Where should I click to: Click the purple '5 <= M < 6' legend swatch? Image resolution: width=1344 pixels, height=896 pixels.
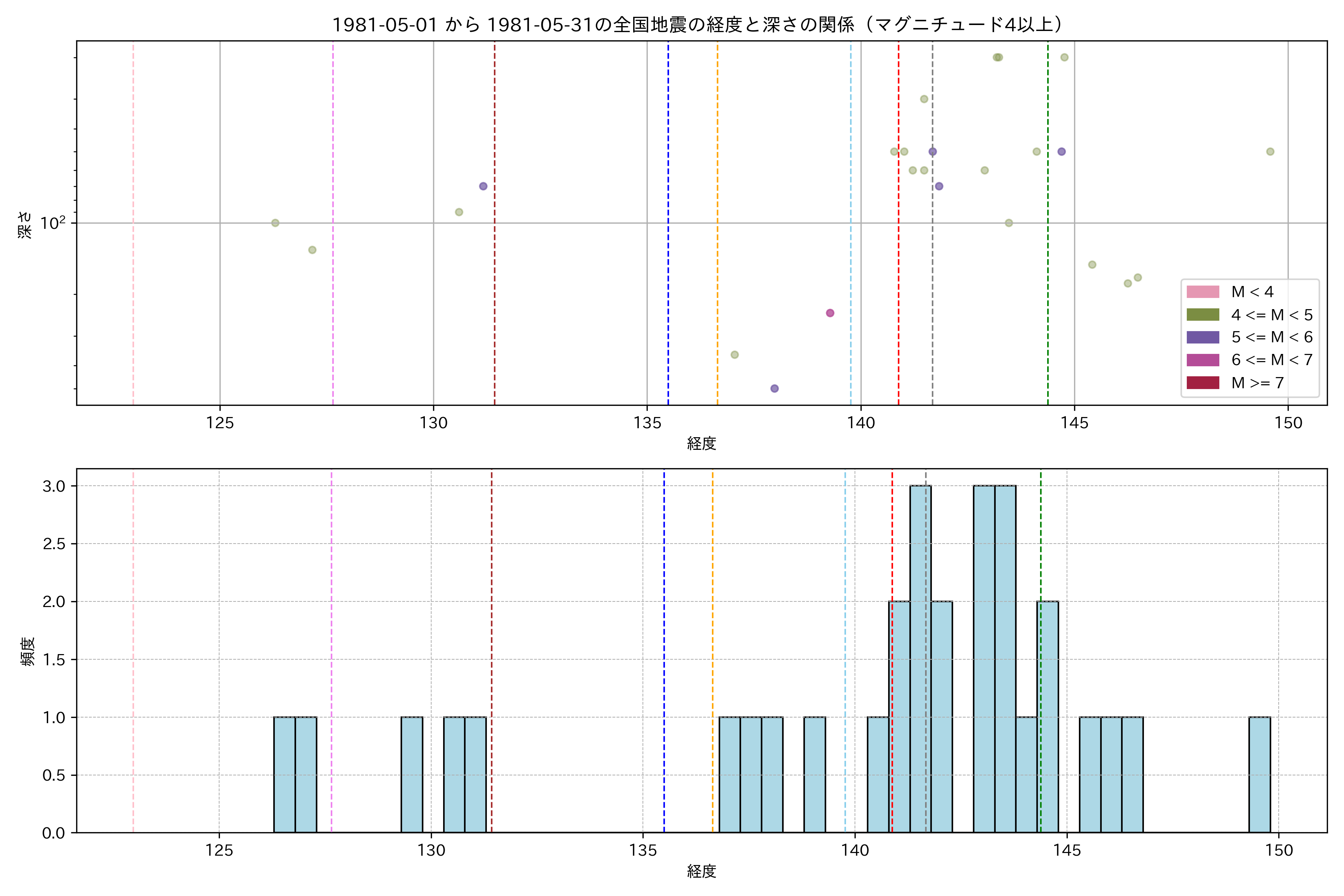[x=1202, y=337]
